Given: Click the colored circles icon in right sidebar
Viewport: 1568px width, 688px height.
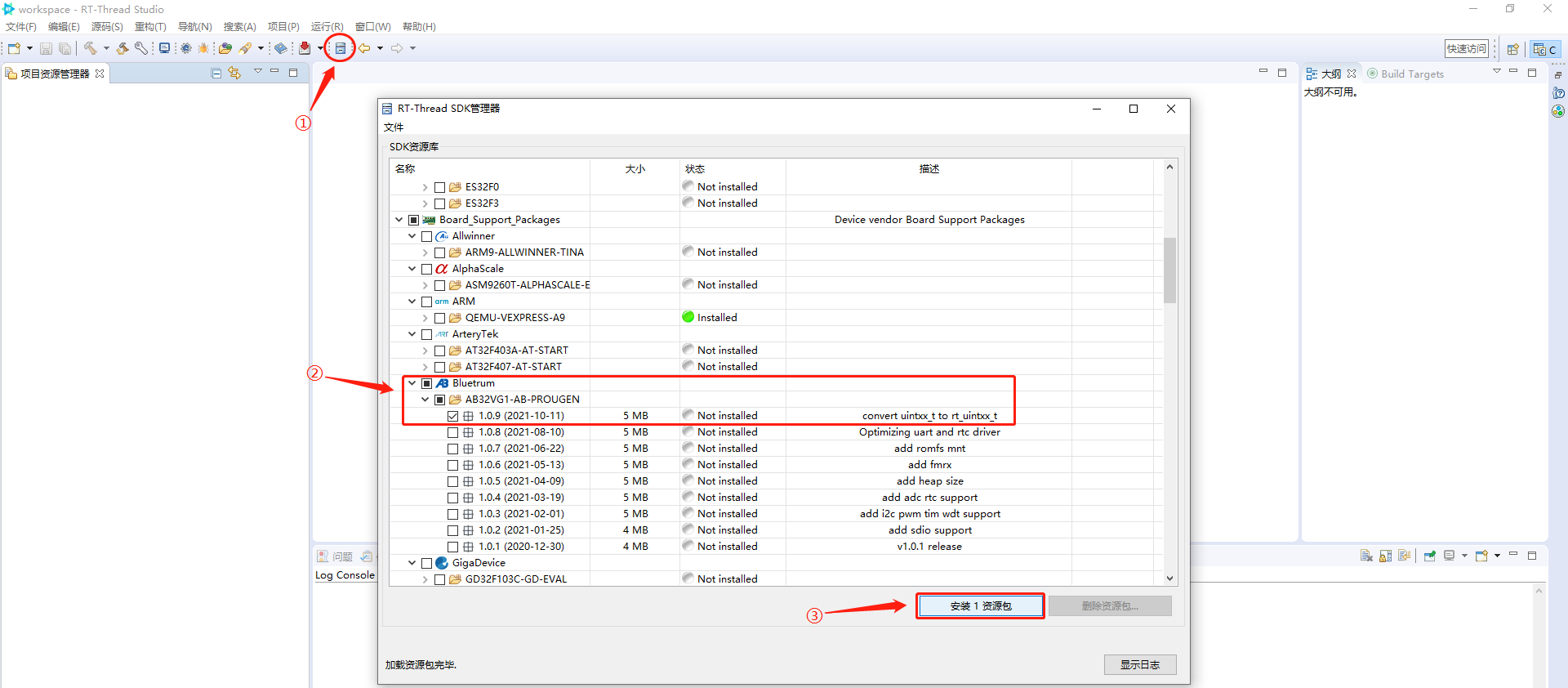Looking at the screenshot, I should (x=1558, y=111).
